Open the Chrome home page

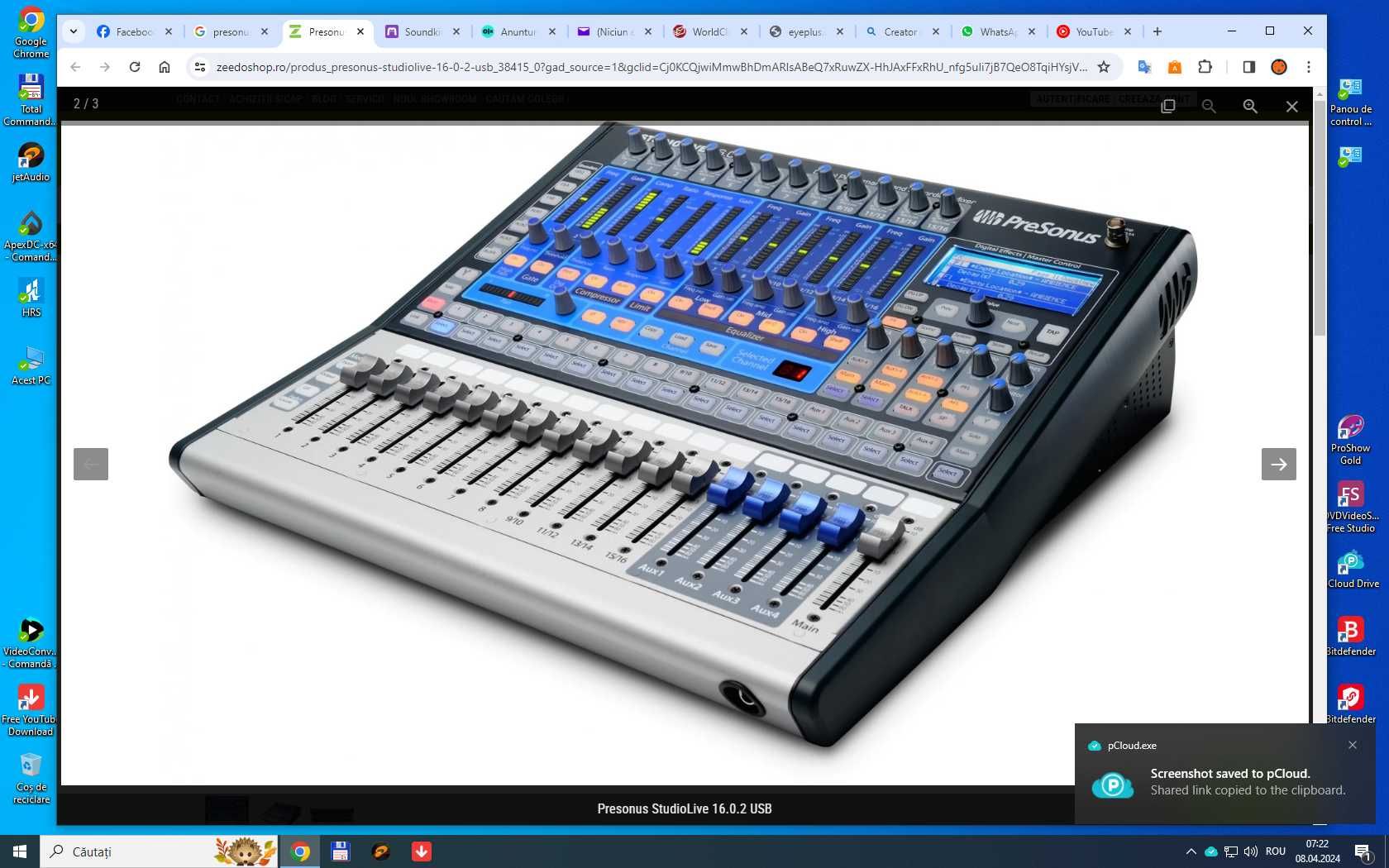pos(165,67)
